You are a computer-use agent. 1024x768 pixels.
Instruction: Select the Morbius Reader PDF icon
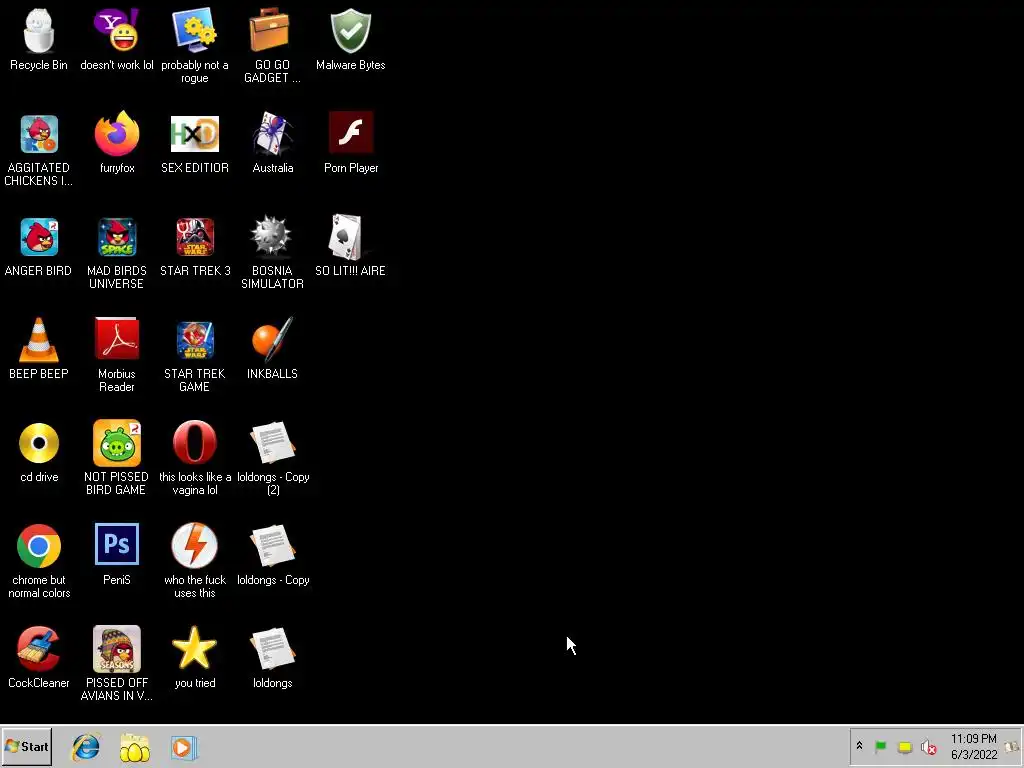(x=117, y=339)
